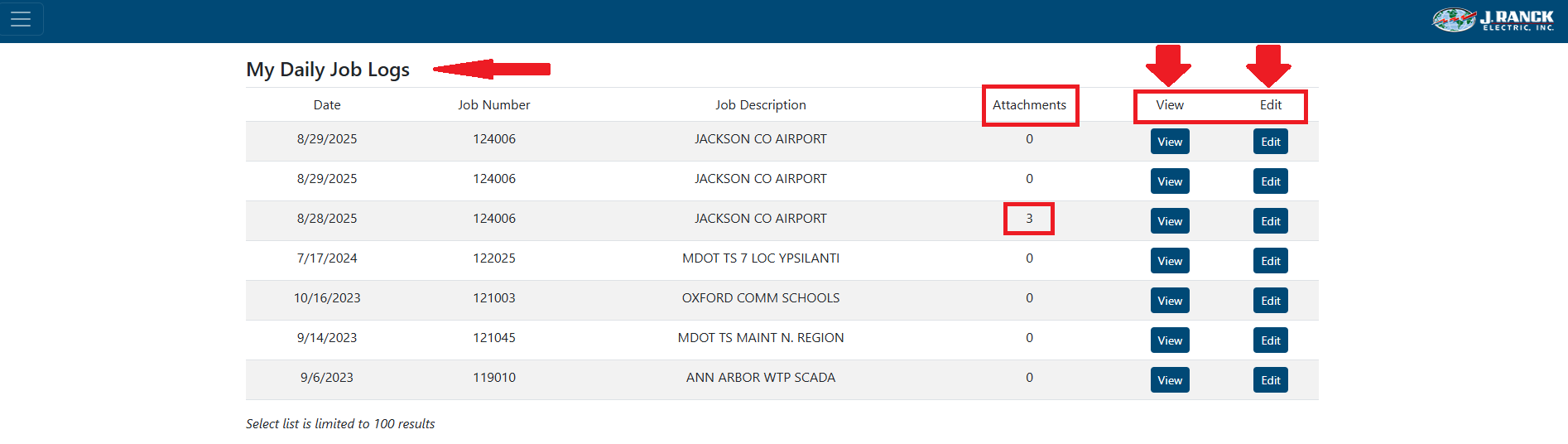The height and width of the screenshot is (444, 1568).
Task: Click the Job Number column header
Action: [x=493, y=105]
